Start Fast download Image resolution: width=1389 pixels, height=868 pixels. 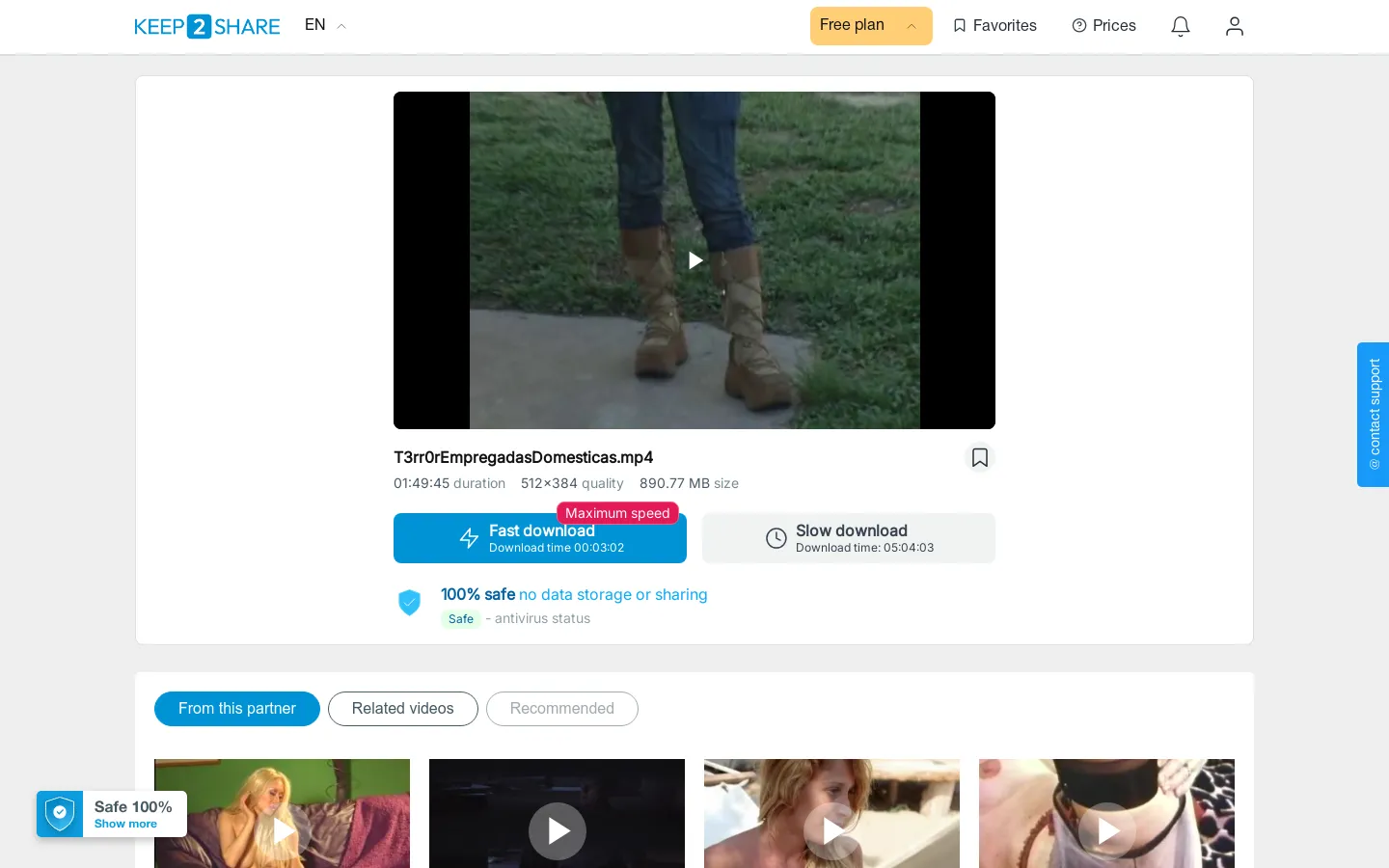(x=540, y=538)
